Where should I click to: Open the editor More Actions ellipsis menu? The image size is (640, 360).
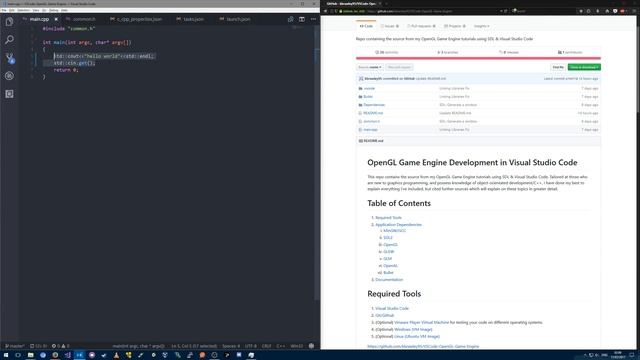coord(313,19)
